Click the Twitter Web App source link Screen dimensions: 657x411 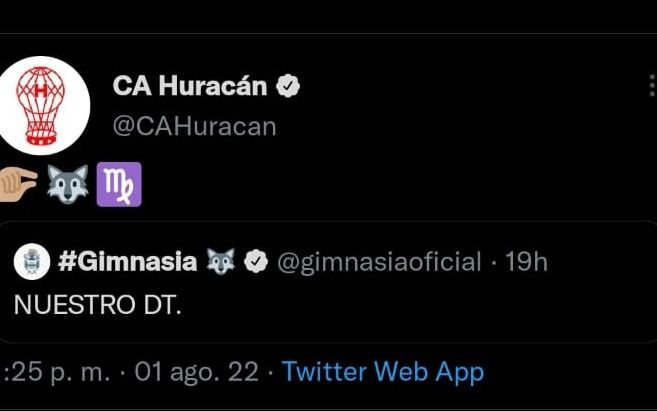[x=383, y=372]
